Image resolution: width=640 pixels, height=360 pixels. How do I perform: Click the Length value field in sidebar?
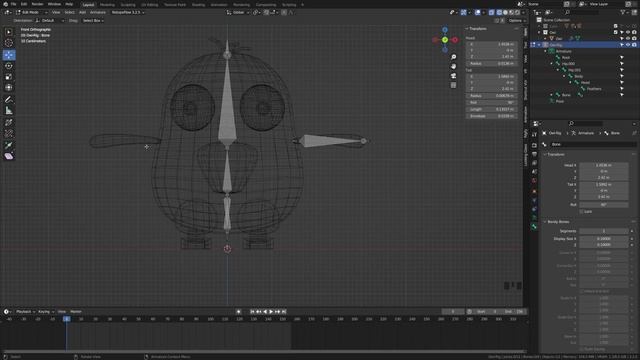[x=491, y=109]
